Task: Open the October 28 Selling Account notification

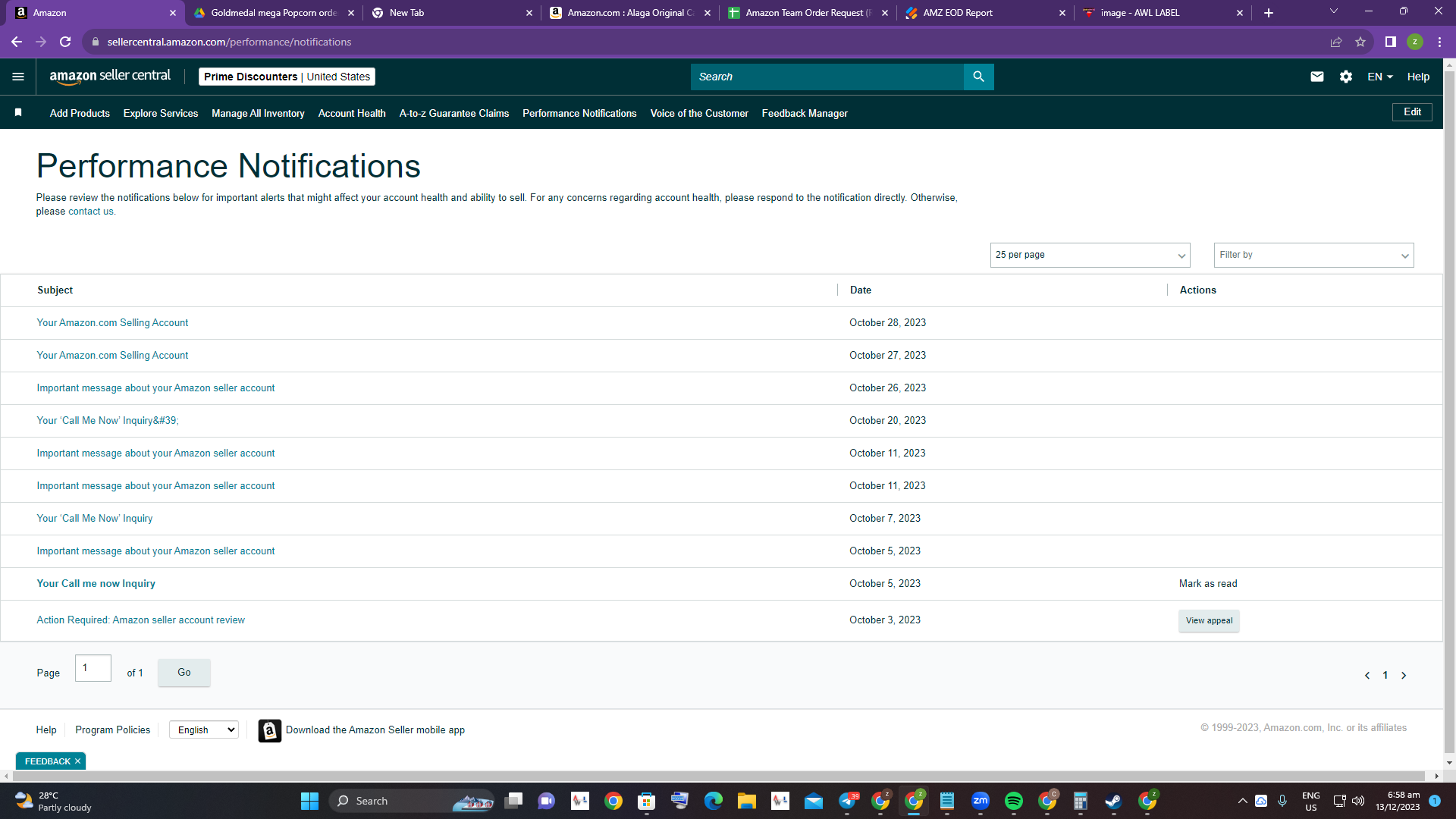Action: coord(112,323)
